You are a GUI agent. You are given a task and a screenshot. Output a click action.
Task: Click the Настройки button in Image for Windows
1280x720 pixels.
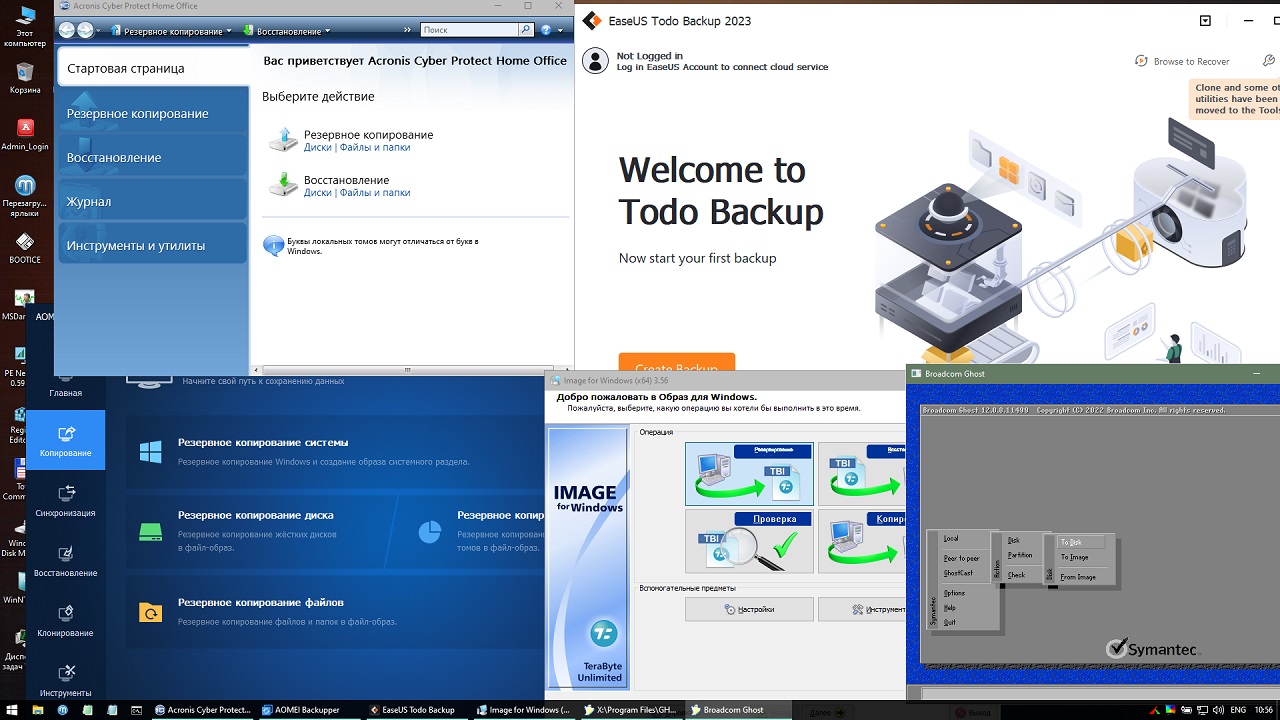749,609
